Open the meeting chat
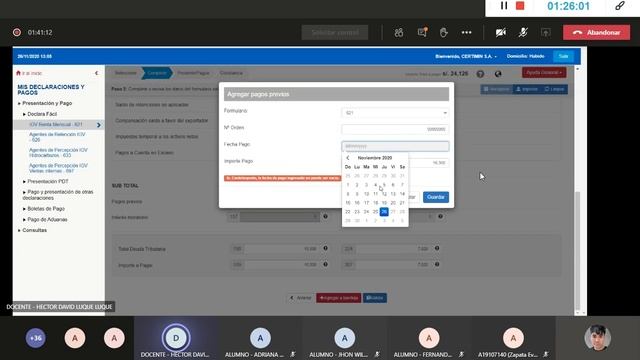The width and height of the screenshot is (640, 360). 422,33
